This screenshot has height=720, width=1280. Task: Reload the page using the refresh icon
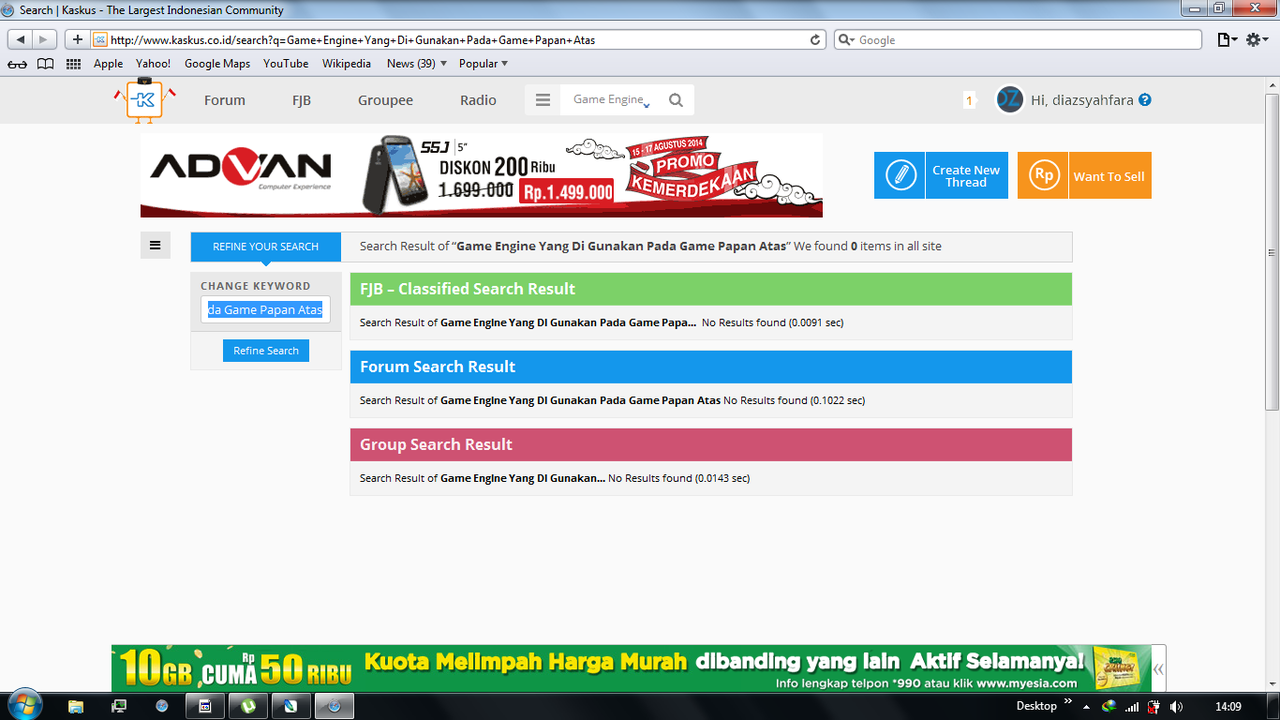click(816, 40)
